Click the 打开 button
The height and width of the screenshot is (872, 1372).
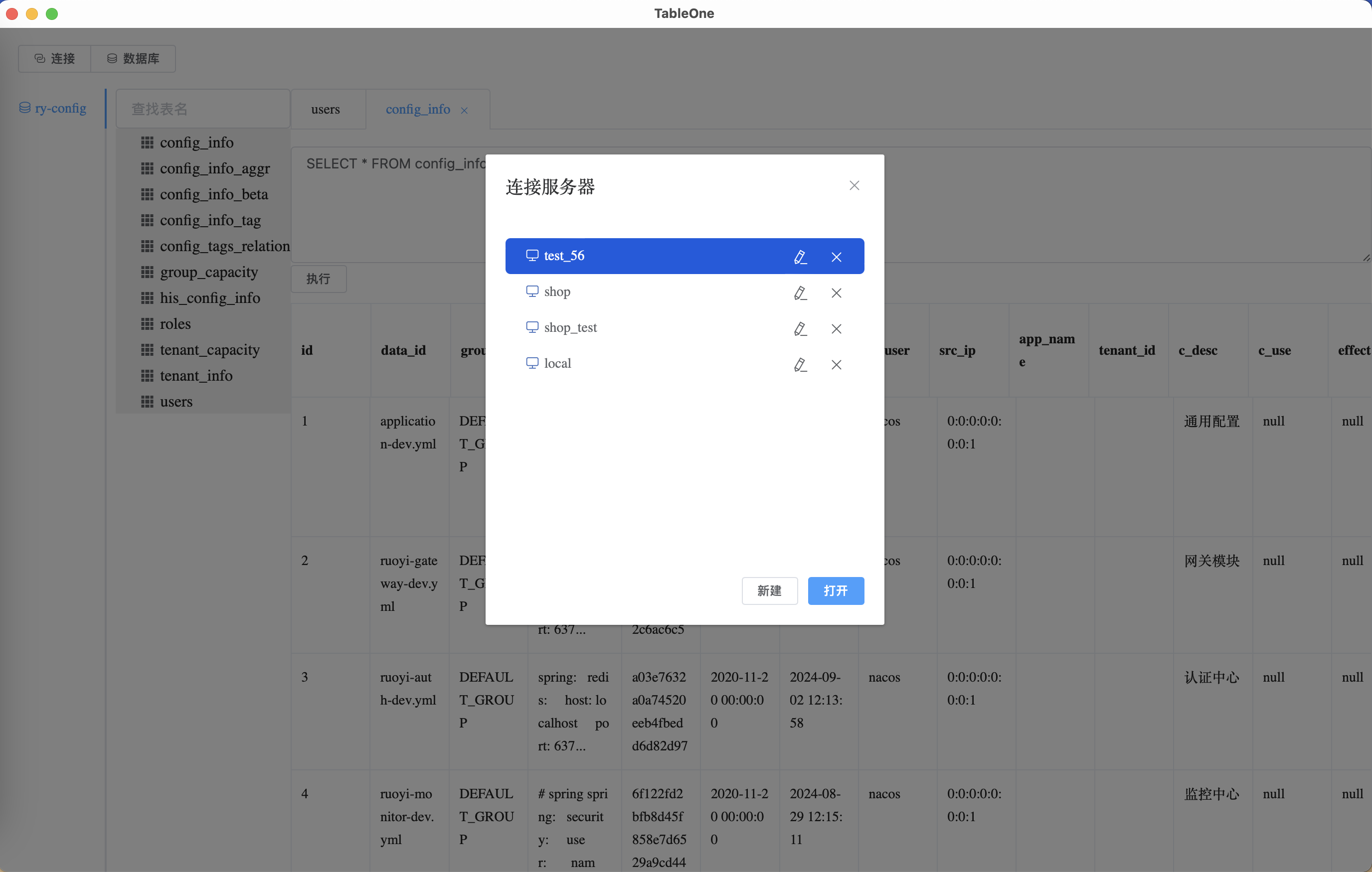(x=835, y=590)
